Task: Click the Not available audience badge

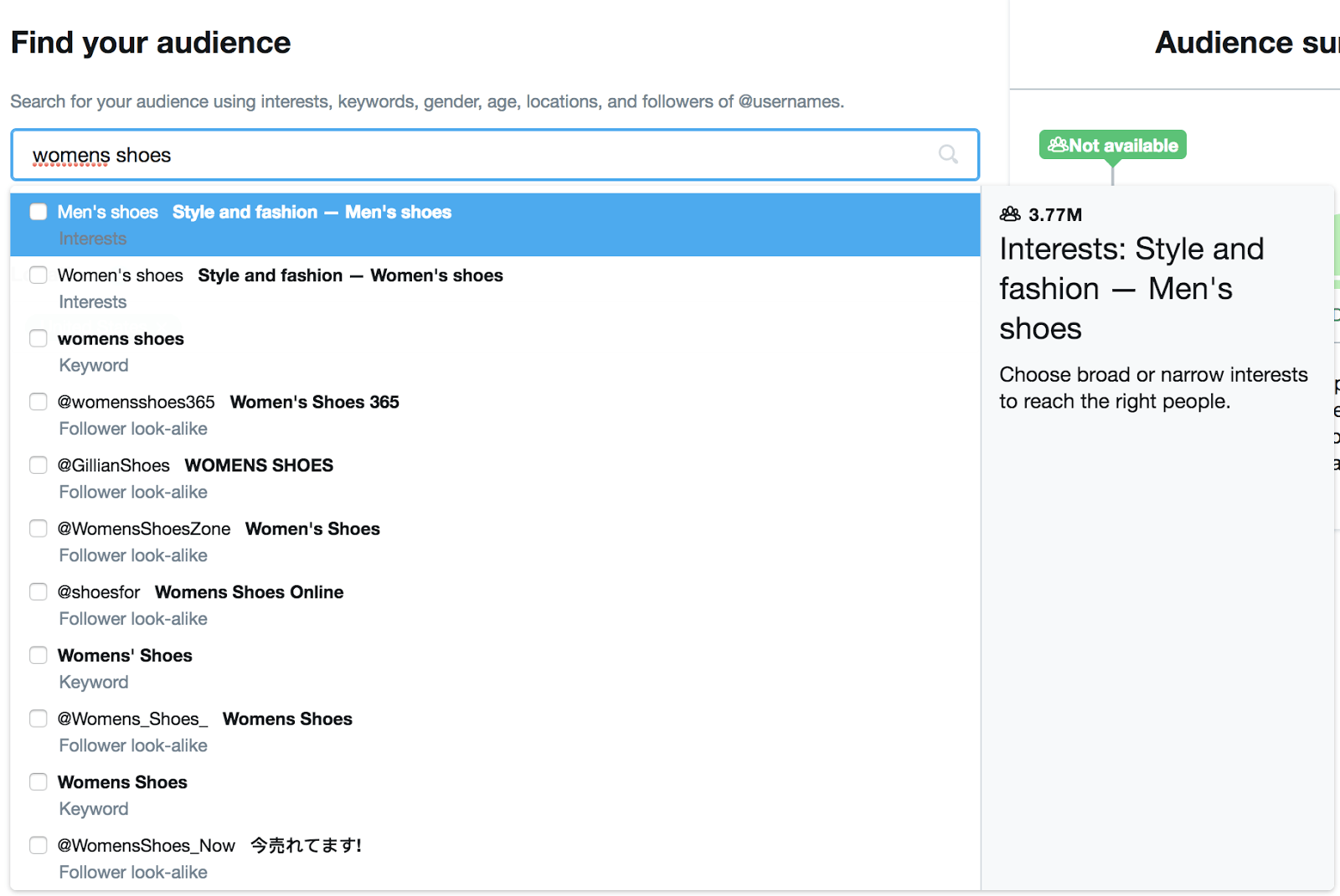Action: click(1112, 145)
